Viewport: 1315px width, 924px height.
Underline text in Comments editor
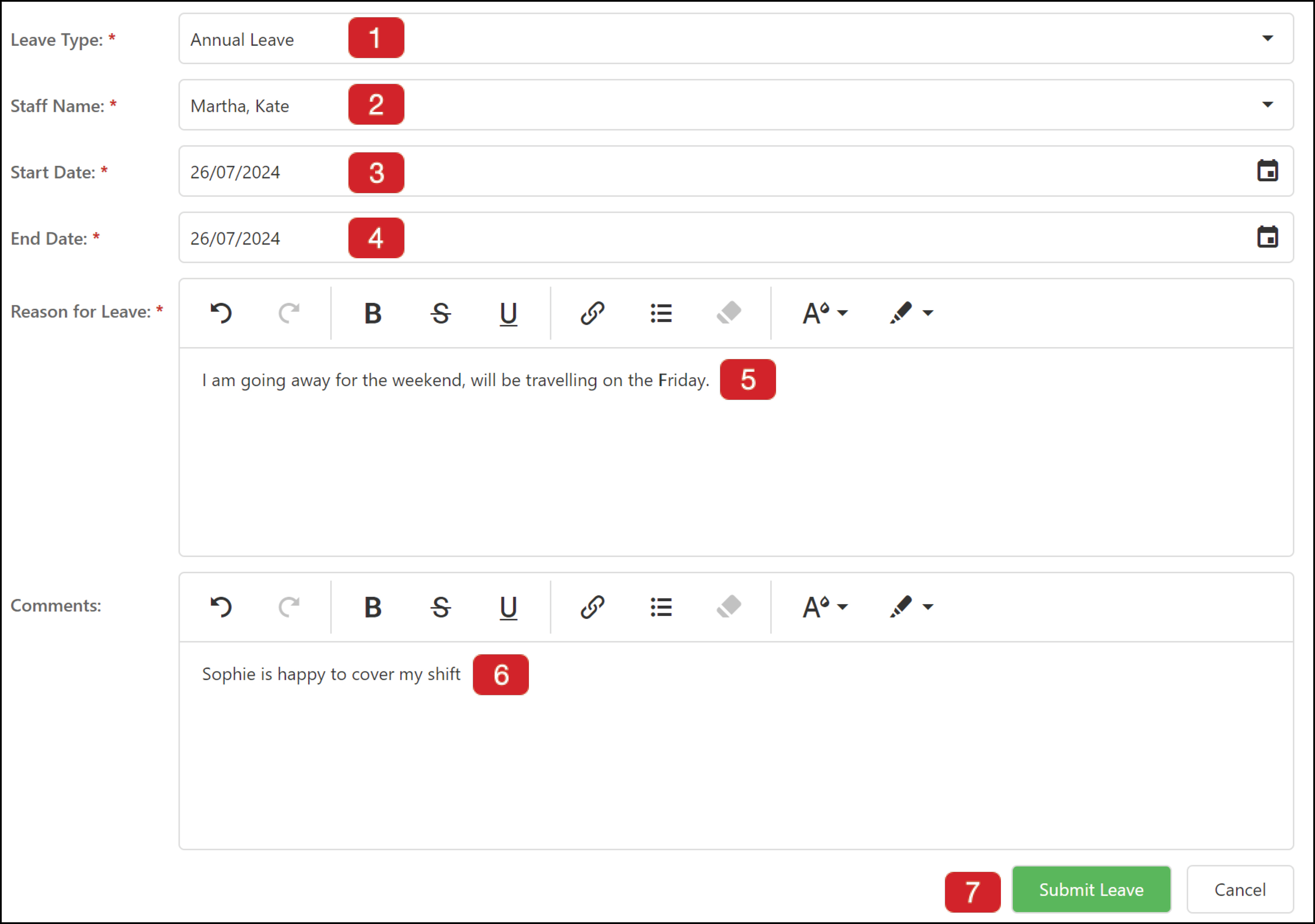point(508,607)
